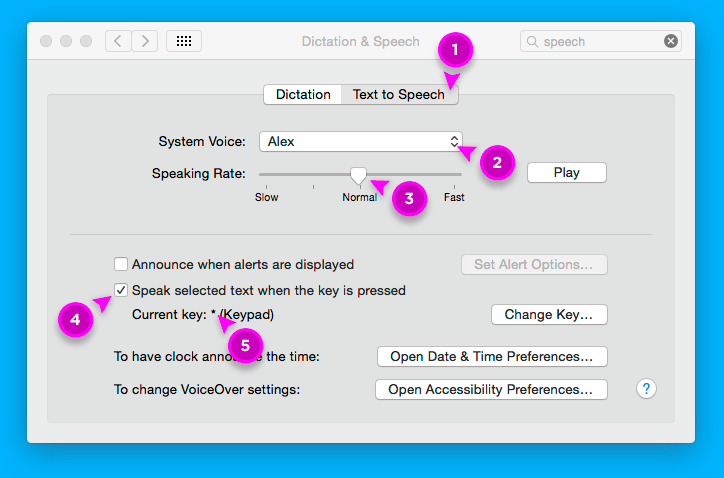724x478 pixels.
Task: Click into the speech search field
Action: point(600,42)
